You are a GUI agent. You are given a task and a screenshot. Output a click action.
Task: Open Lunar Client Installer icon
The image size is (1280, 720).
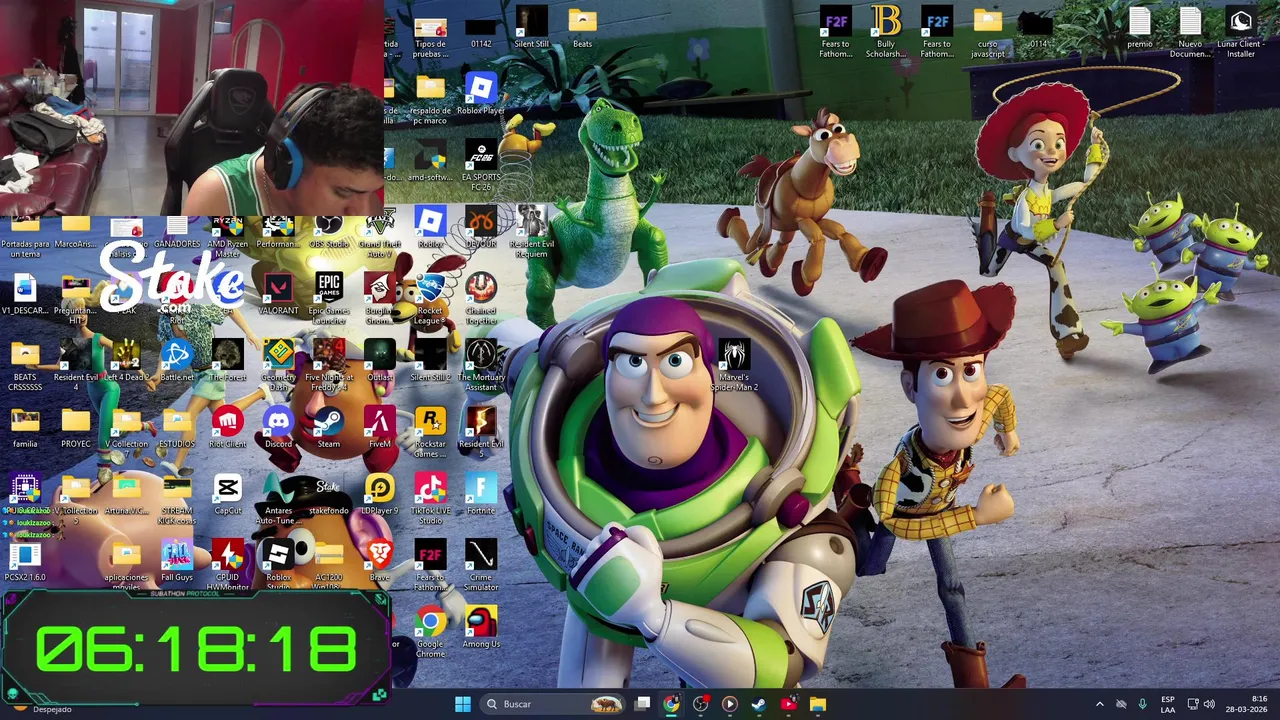[1241, 32]
